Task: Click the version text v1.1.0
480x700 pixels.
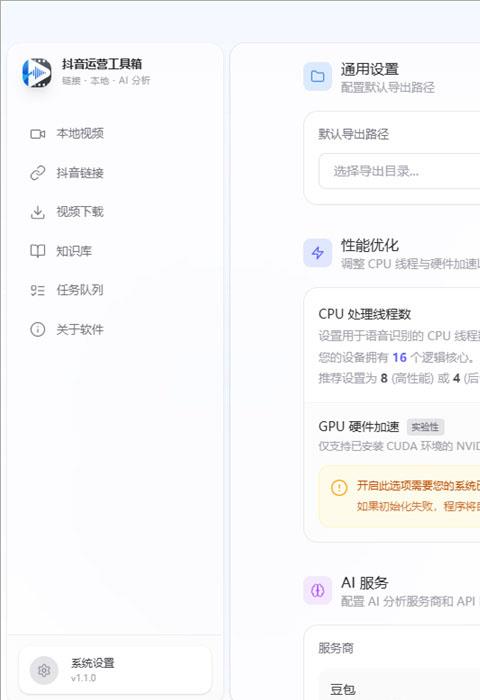Action: click(x=83, y=678)
